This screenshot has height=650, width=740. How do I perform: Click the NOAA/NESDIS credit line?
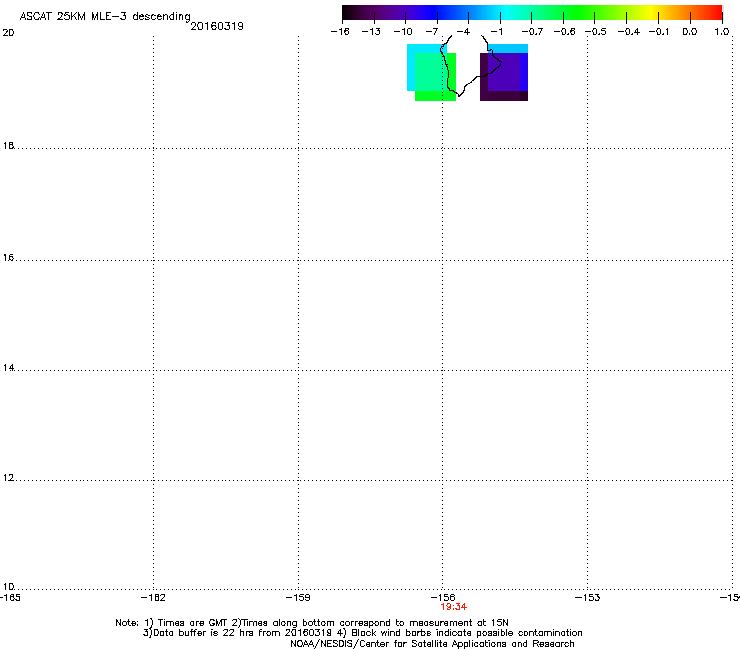[x=432, y=644]
